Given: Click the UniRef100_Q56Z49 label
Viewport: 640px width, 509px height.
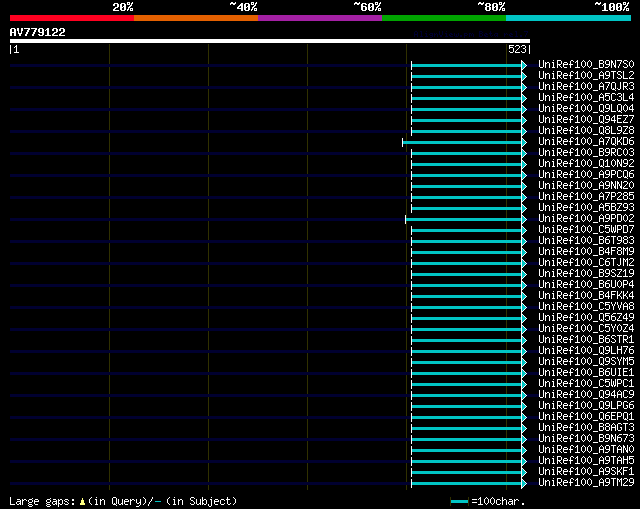Looking at the screenshot, I should point(586,318).
